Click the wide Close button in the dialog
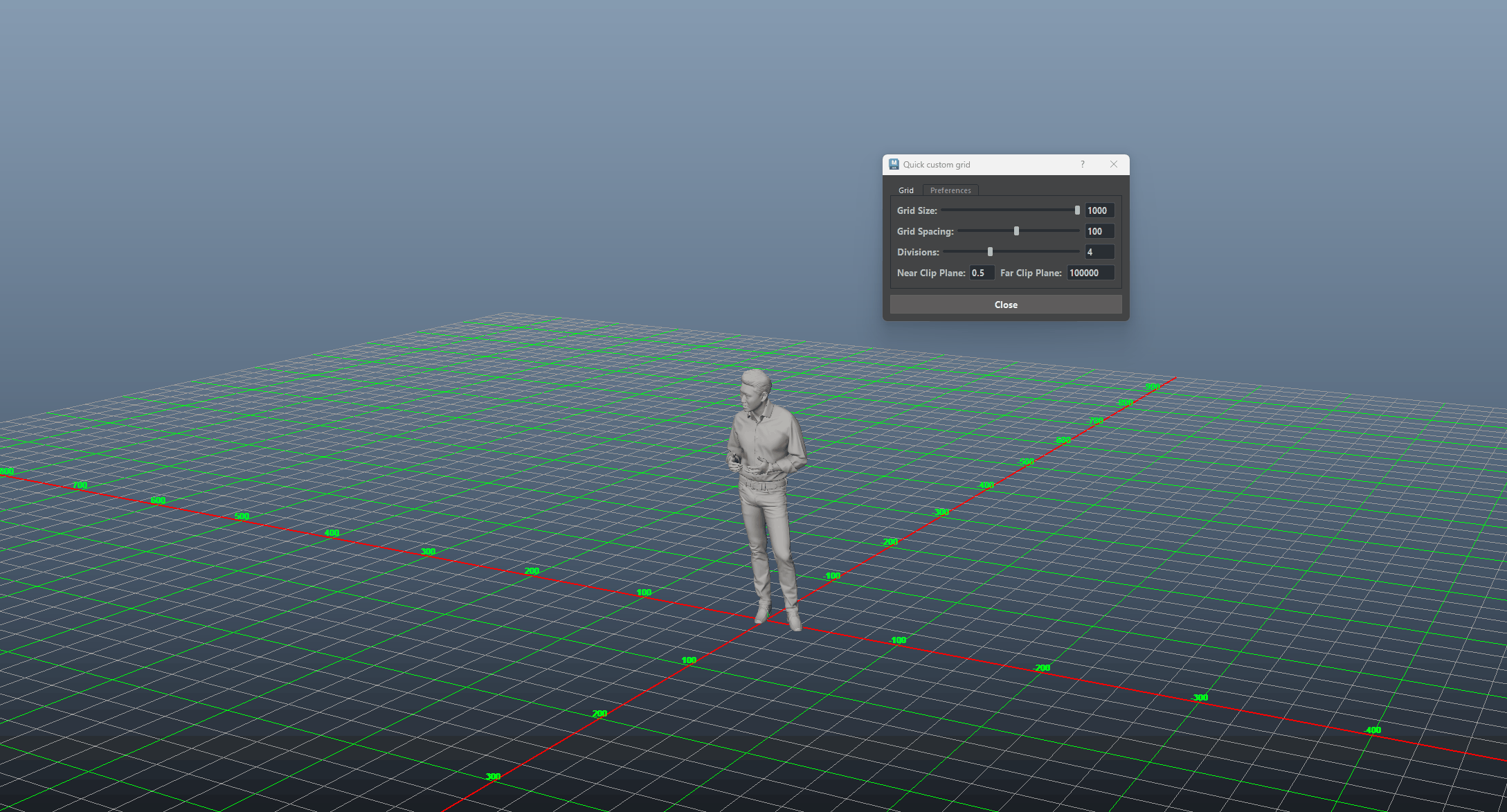This screenshot has width=1507, height=812. (1006, 305)
